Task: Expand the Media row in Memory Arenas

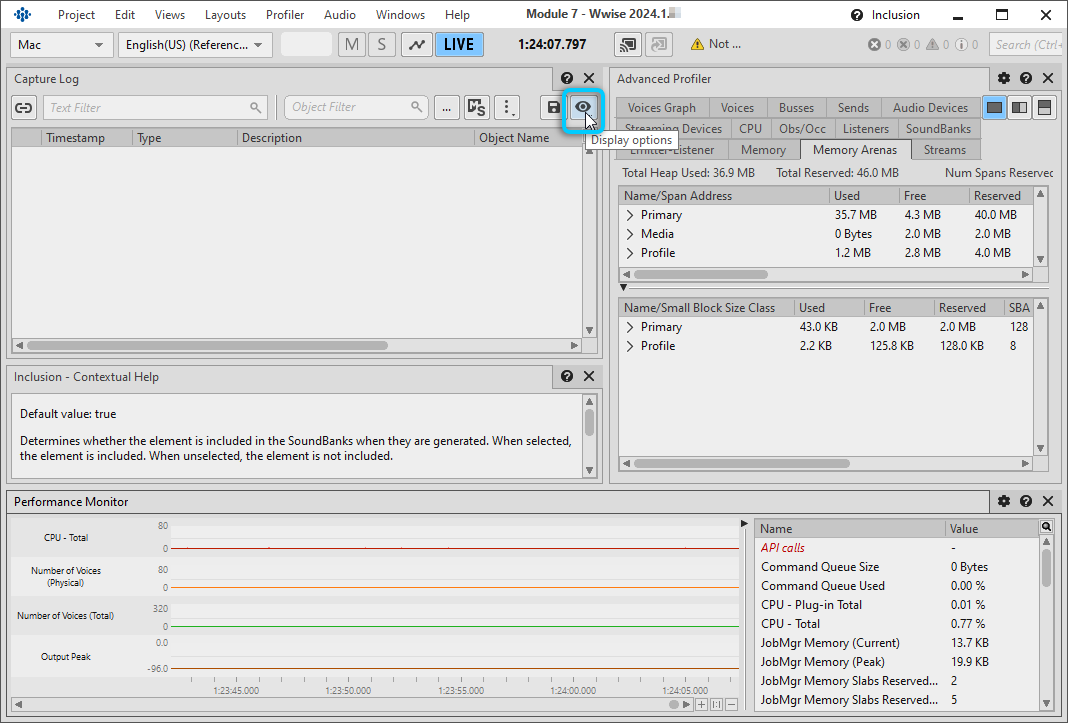Action: (630, 234)
